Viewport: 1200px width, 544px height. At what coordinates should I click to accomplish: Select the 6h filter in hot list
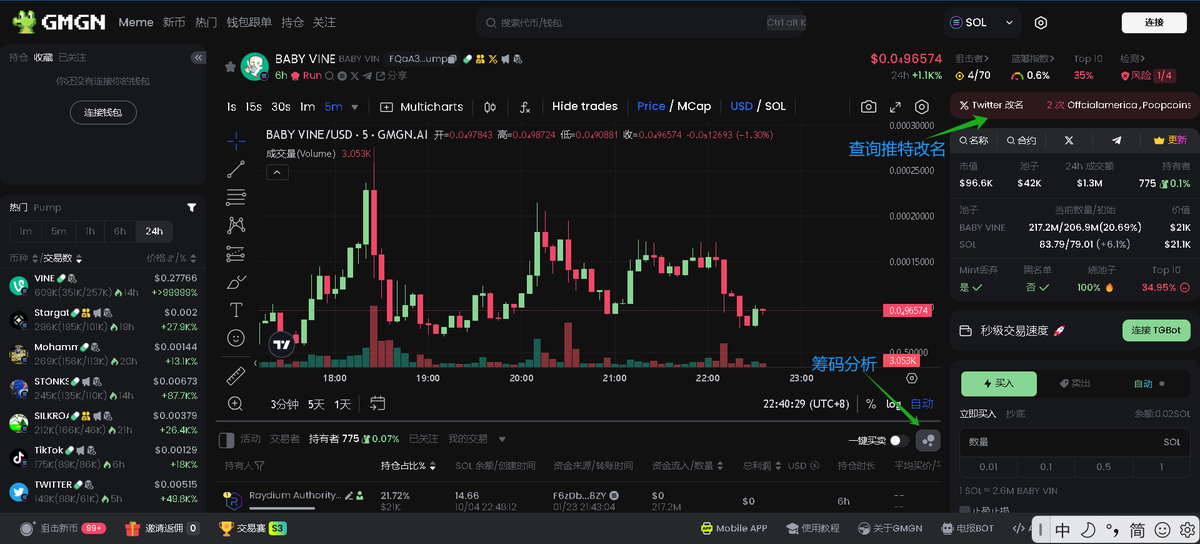point(120,231)
